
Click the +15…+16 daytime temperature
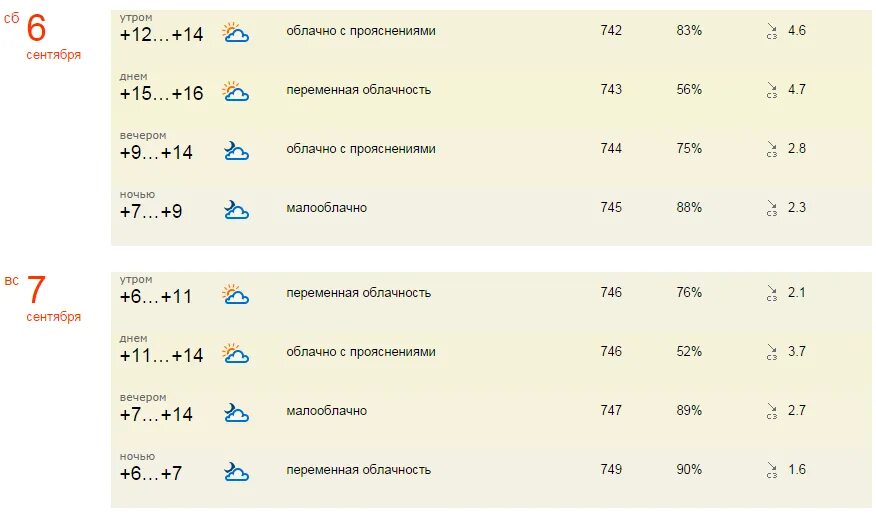[x=161, y=93]
